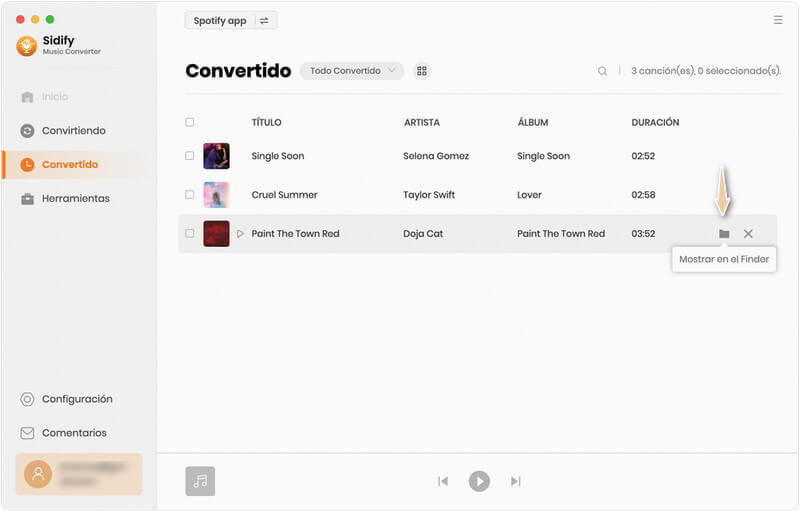
Task: Go to the Convirtiendo section
Action: click(x=63, y=131)
